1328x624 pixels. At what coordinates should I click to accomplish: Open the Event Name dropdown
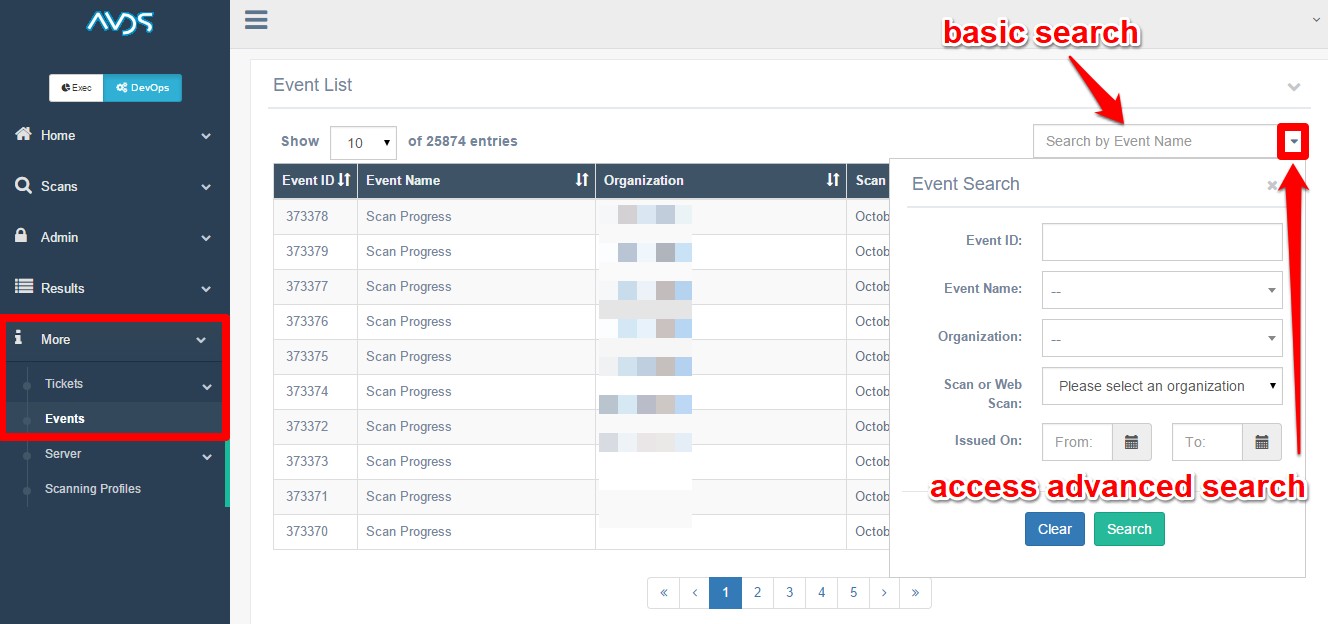point(1162,290)
